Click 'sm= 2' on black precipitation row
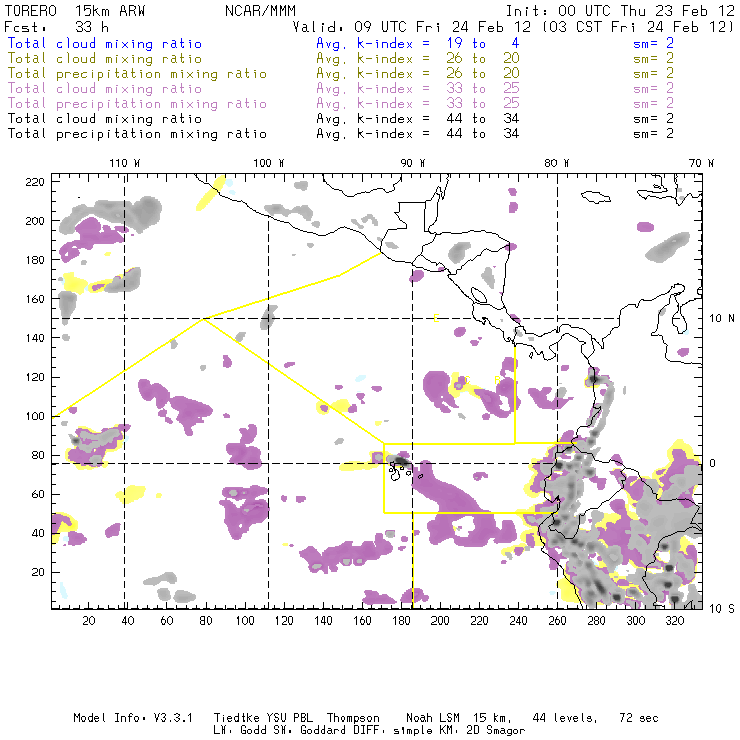 [653, 134]
